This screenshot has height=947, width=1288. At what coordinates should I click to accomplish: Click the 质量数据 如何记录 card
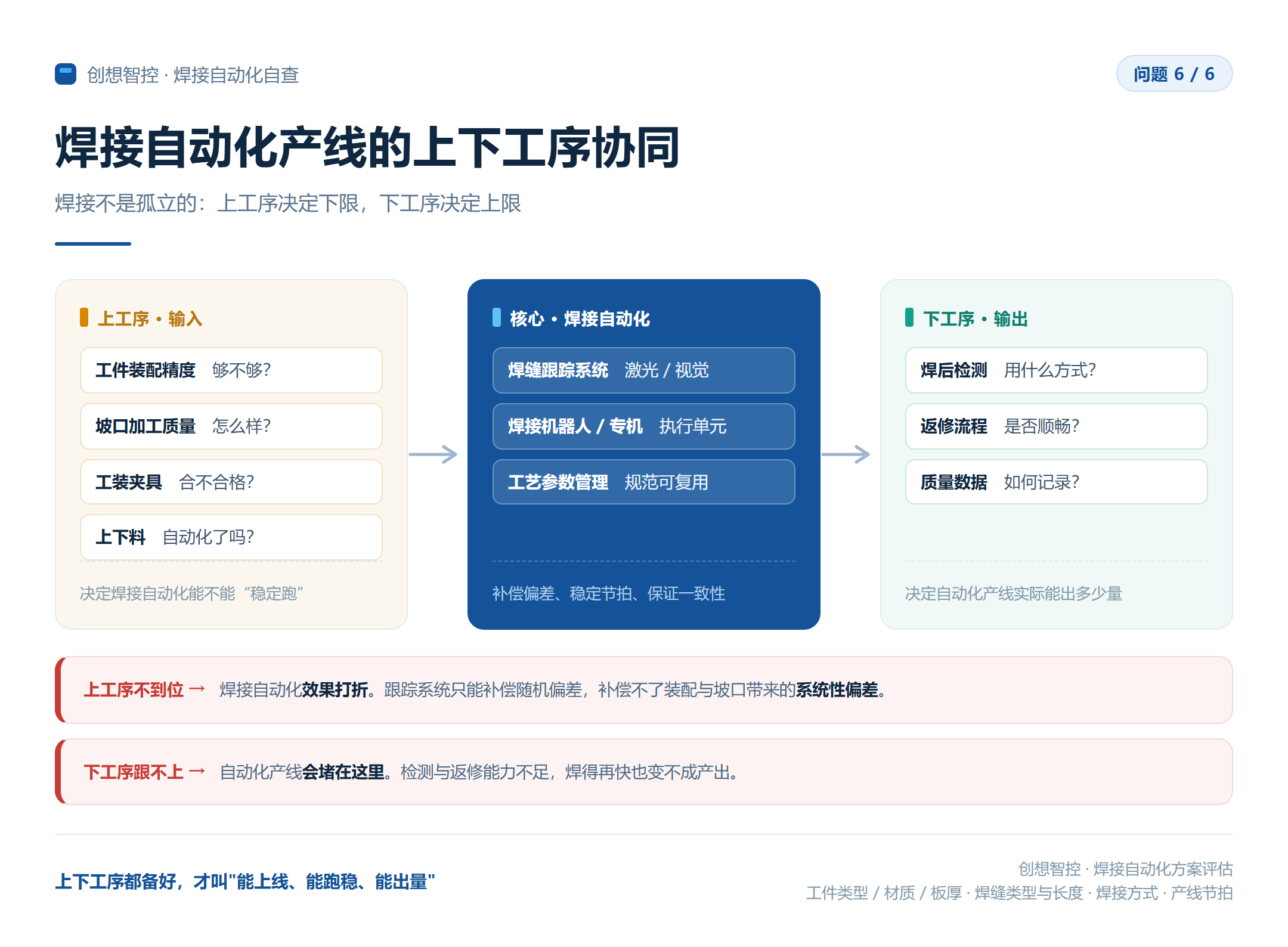pos(1057,482)
